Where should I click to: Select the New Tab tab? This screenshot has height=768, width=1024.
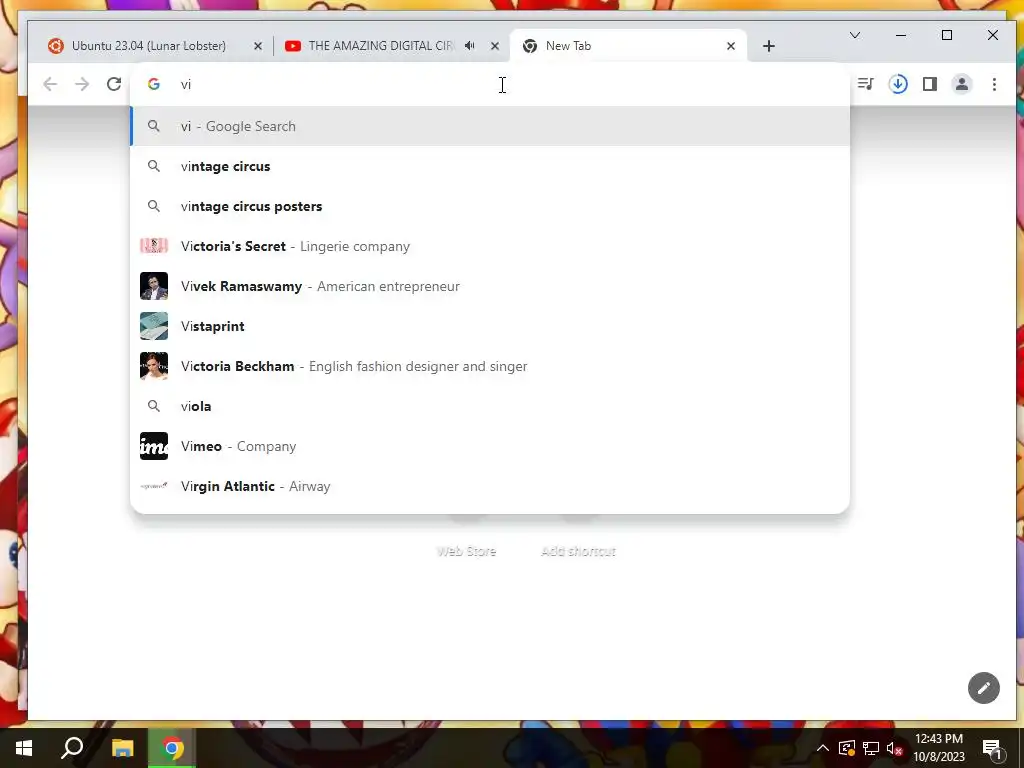[x=628, y=46]
